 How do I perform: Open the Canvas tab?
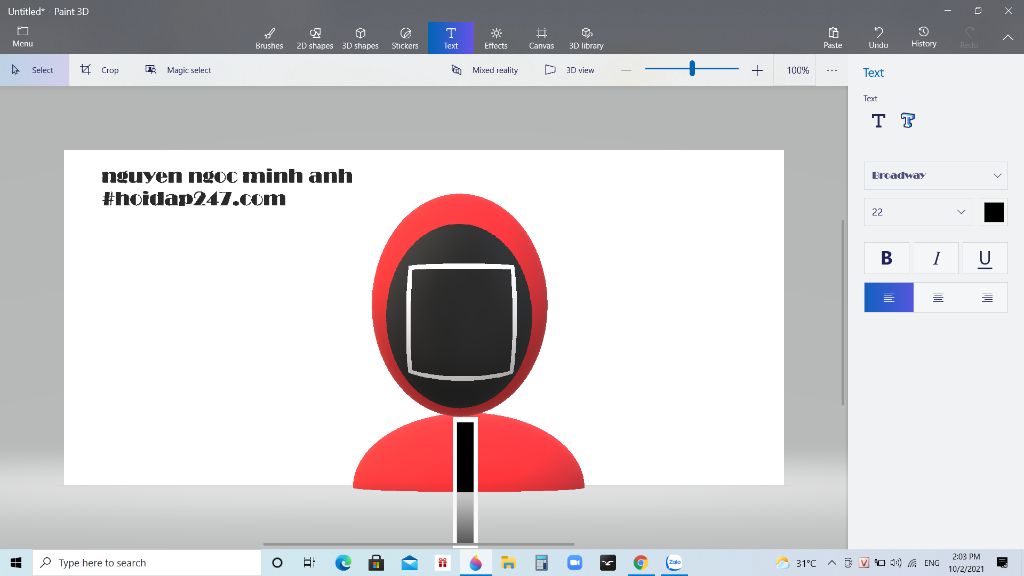pyautogui.click(x=541, y=38)
